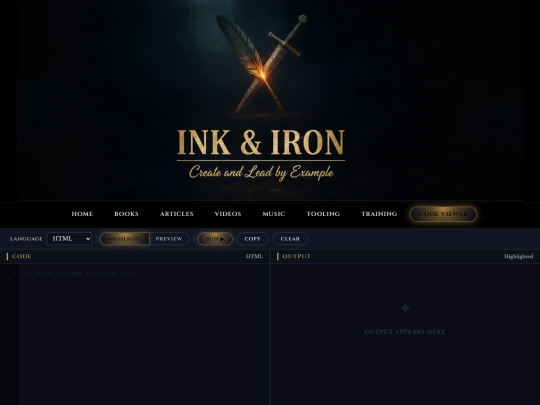Click the Ink & Iron logo banner
The height and width of the screenshot is (405, 540).
(270, 100)
